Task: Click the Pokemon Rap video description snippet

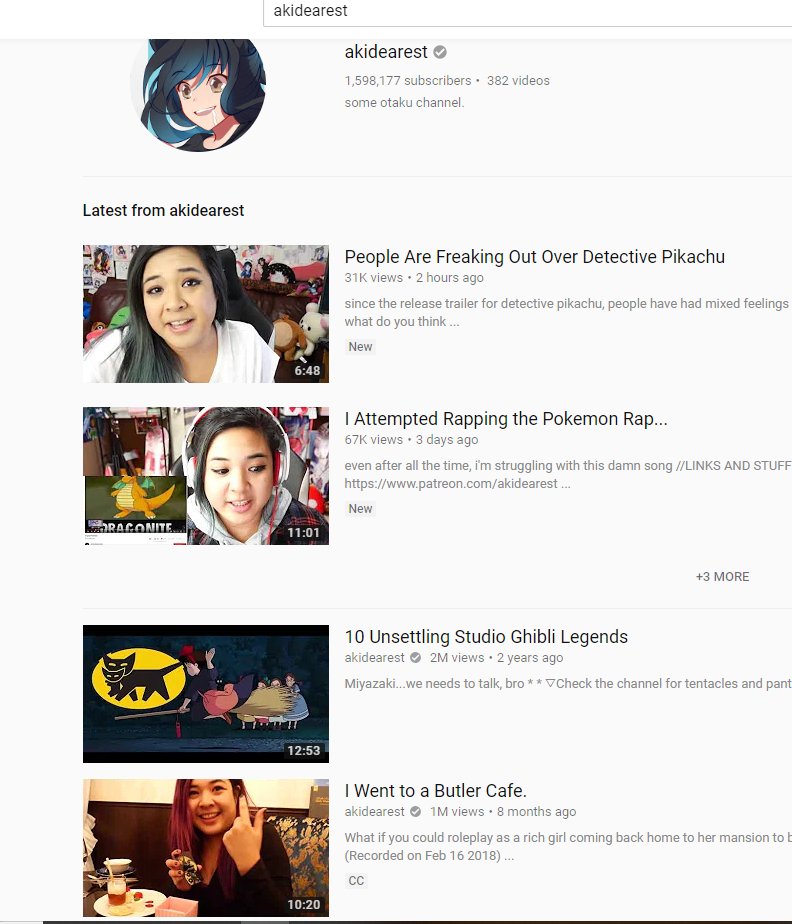Action: point(568,474)
